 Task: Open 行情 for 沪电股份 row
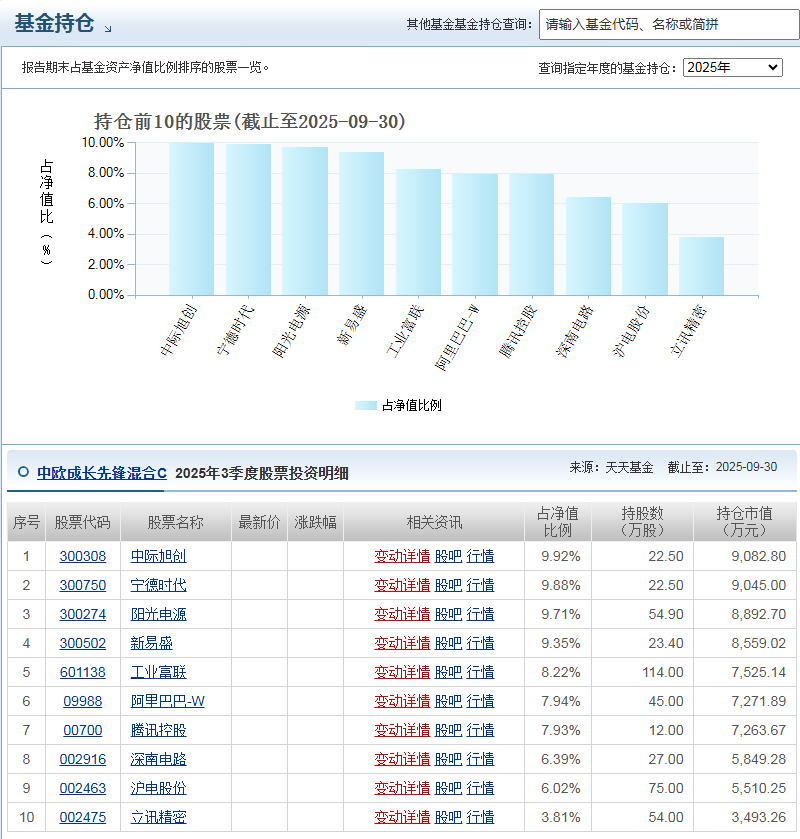(x=480, y=788)
